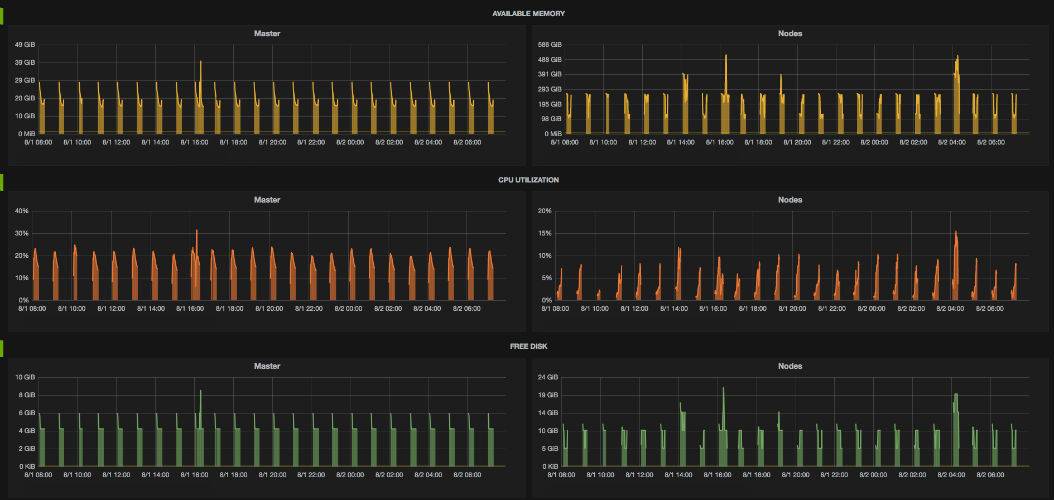This screenshot has width=1054, height=500.
Task: Collapse the CPU UTILIZATION row title
Action: 527,180
